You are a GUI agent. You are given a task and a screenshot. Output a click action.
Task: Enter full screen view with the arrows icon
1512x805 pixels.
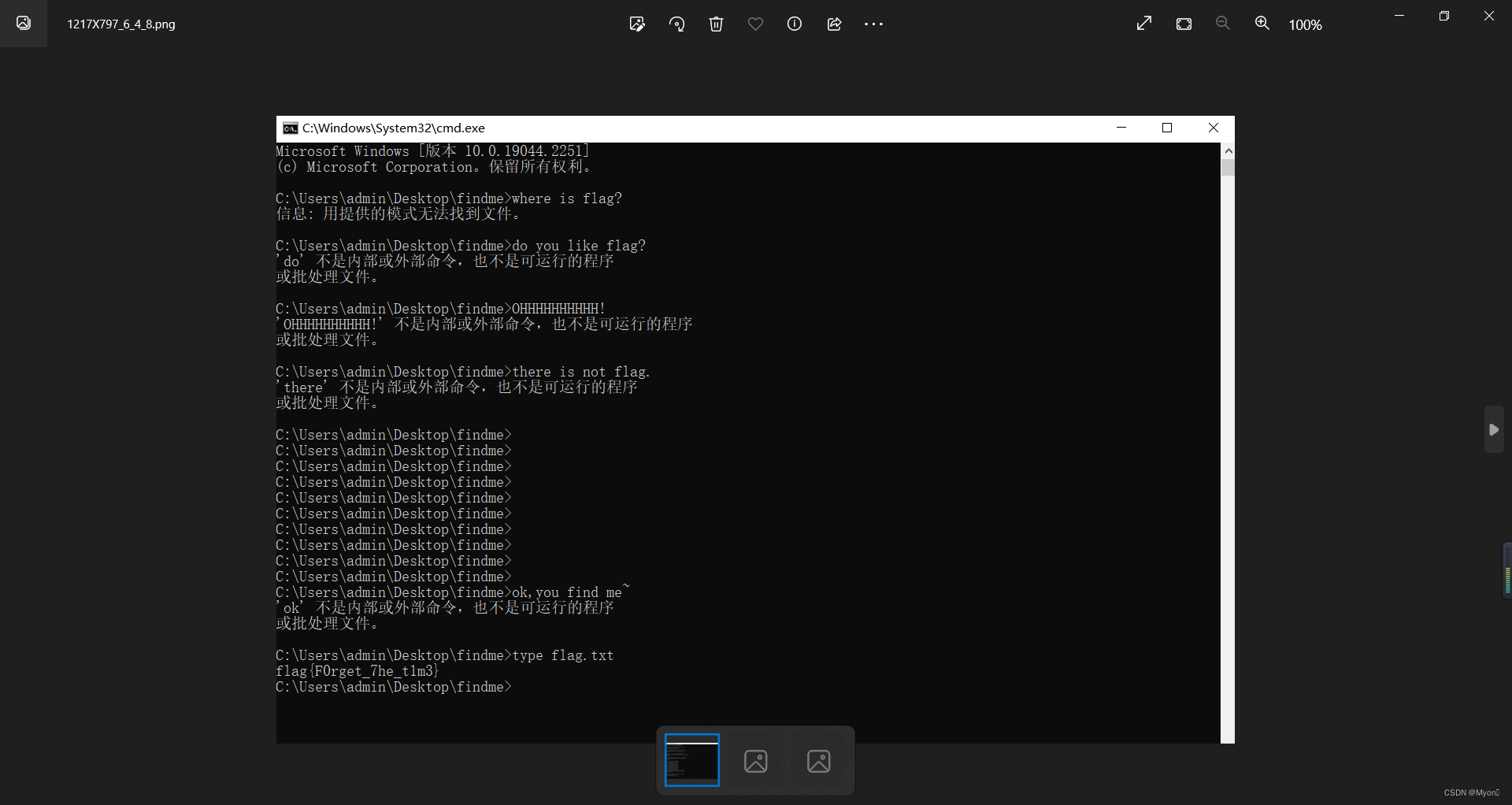[1144, 24]
